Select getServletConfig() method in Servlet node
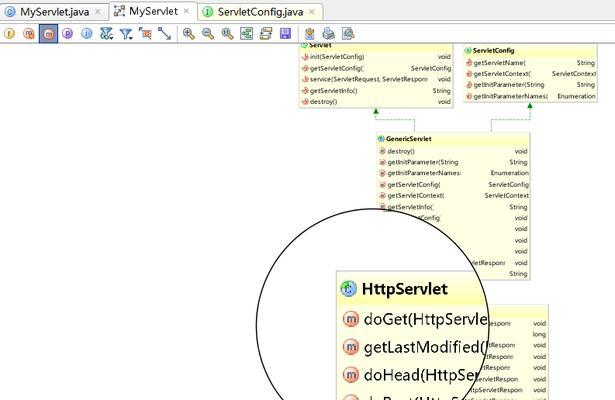Screen dimensions: 615x400 point(376,68)
